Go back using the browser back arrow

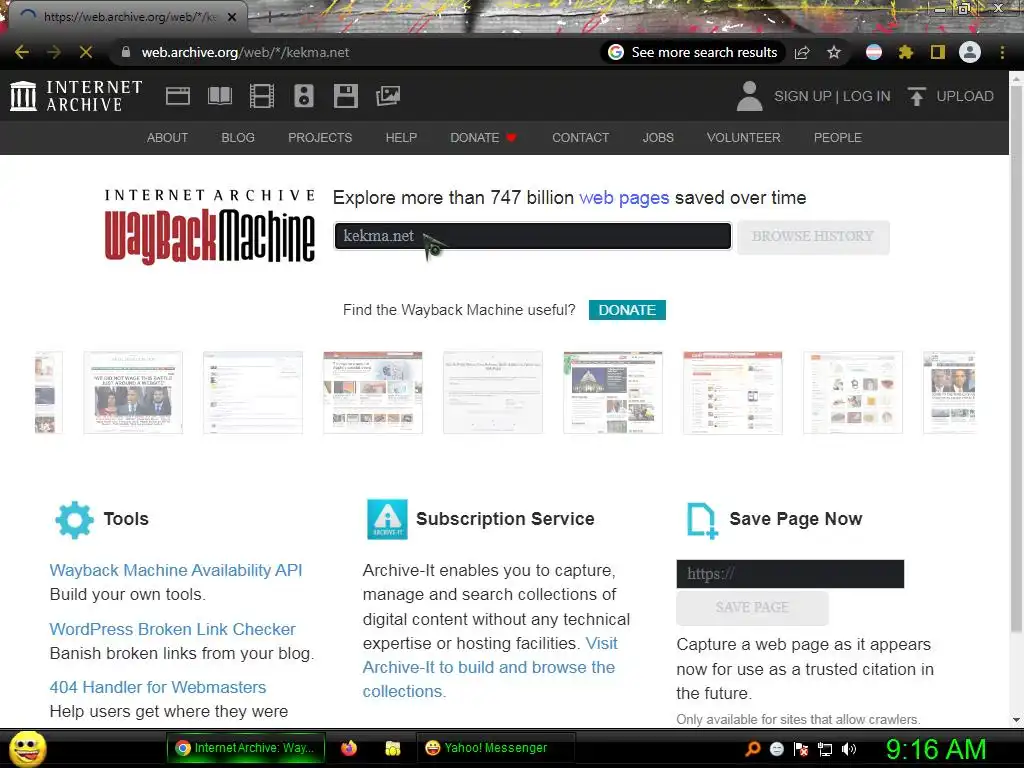(22, 52)
